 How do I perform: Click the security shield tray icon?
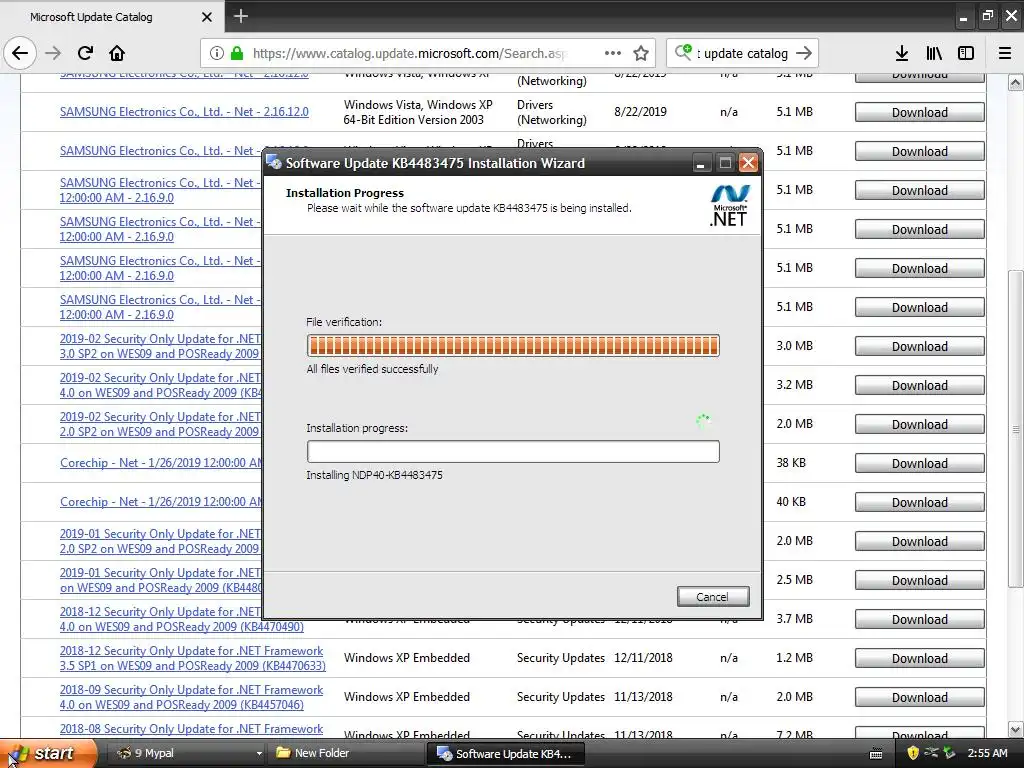(912, 753)
